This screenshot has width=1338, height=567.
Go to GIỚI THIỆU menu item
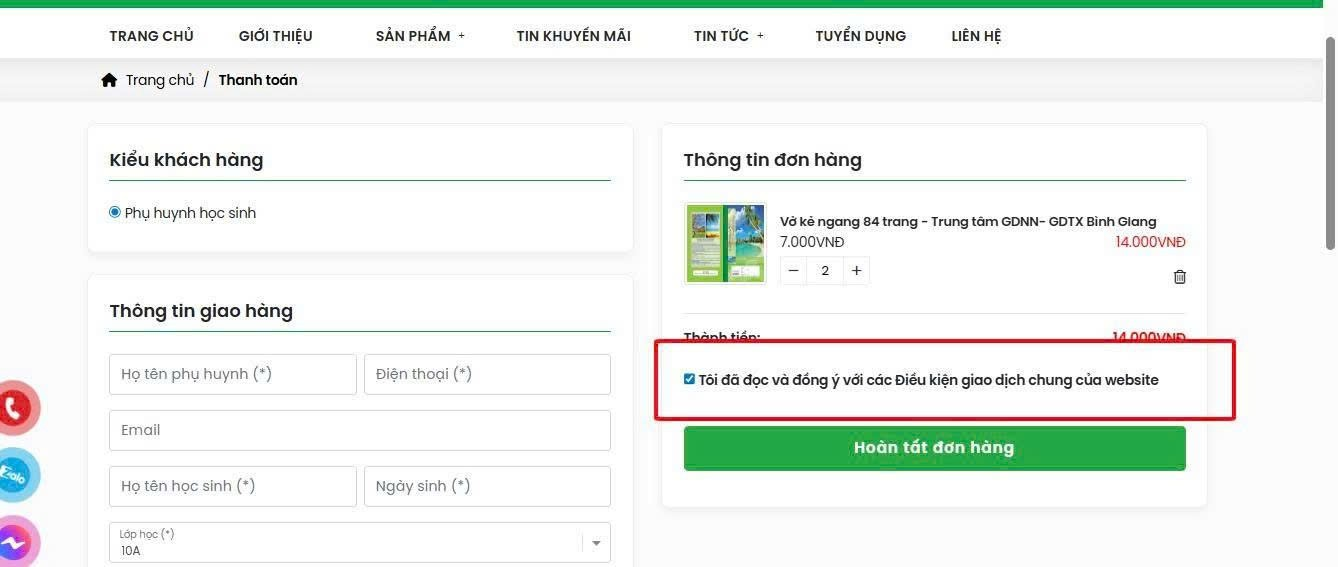[x=275, y=36]
